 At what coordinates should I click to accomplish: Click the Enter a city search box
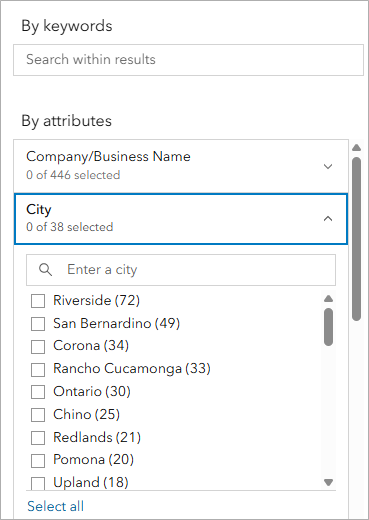[x=181, y=270]
